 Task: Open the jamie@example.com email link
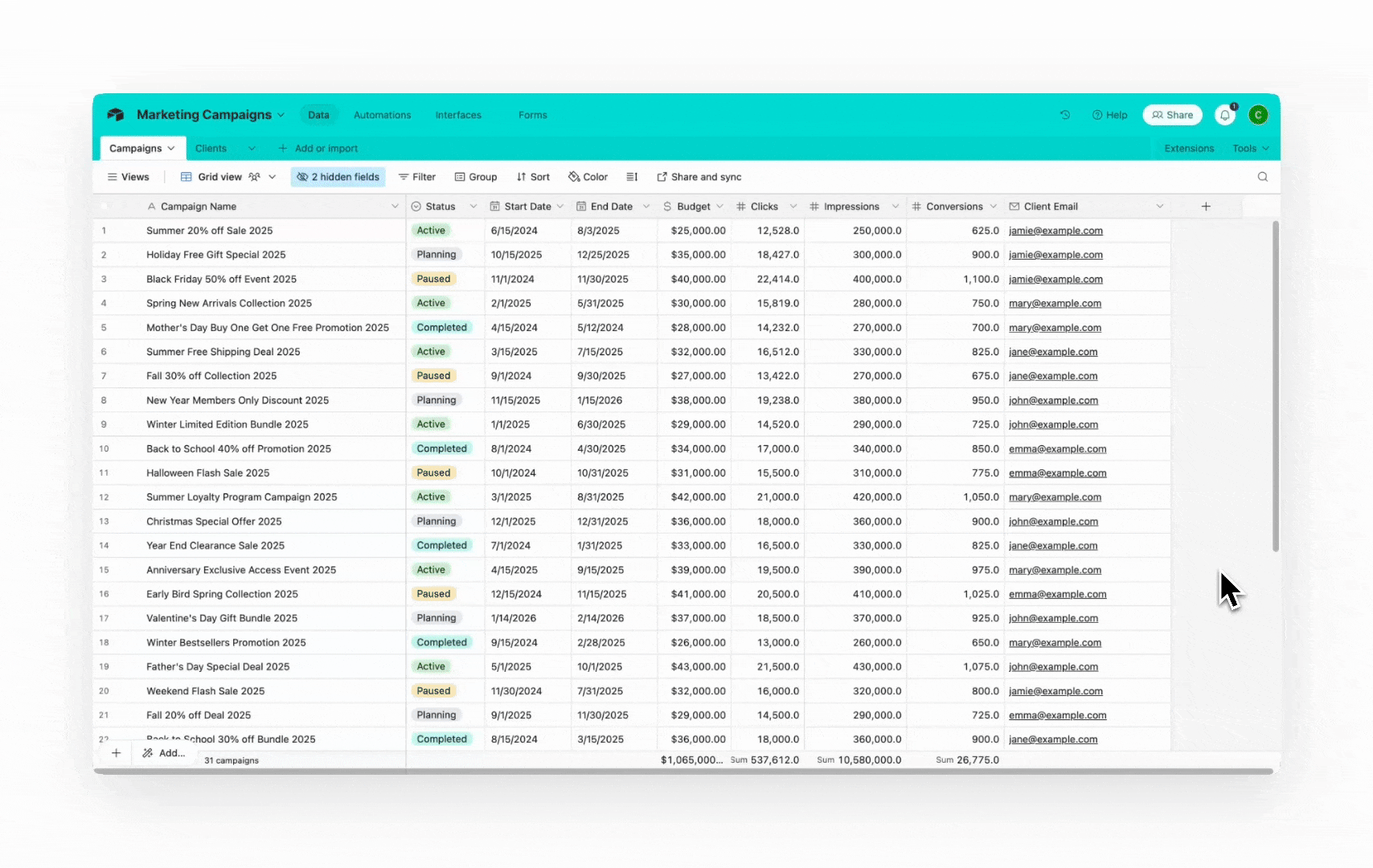1055,231
